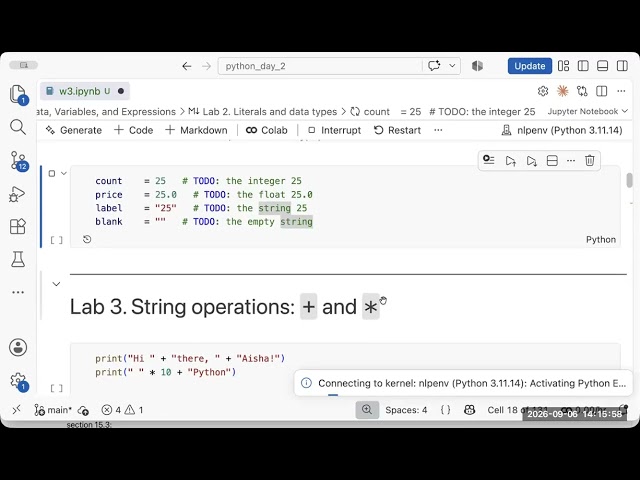Split the editor to the right

point(602,91)
